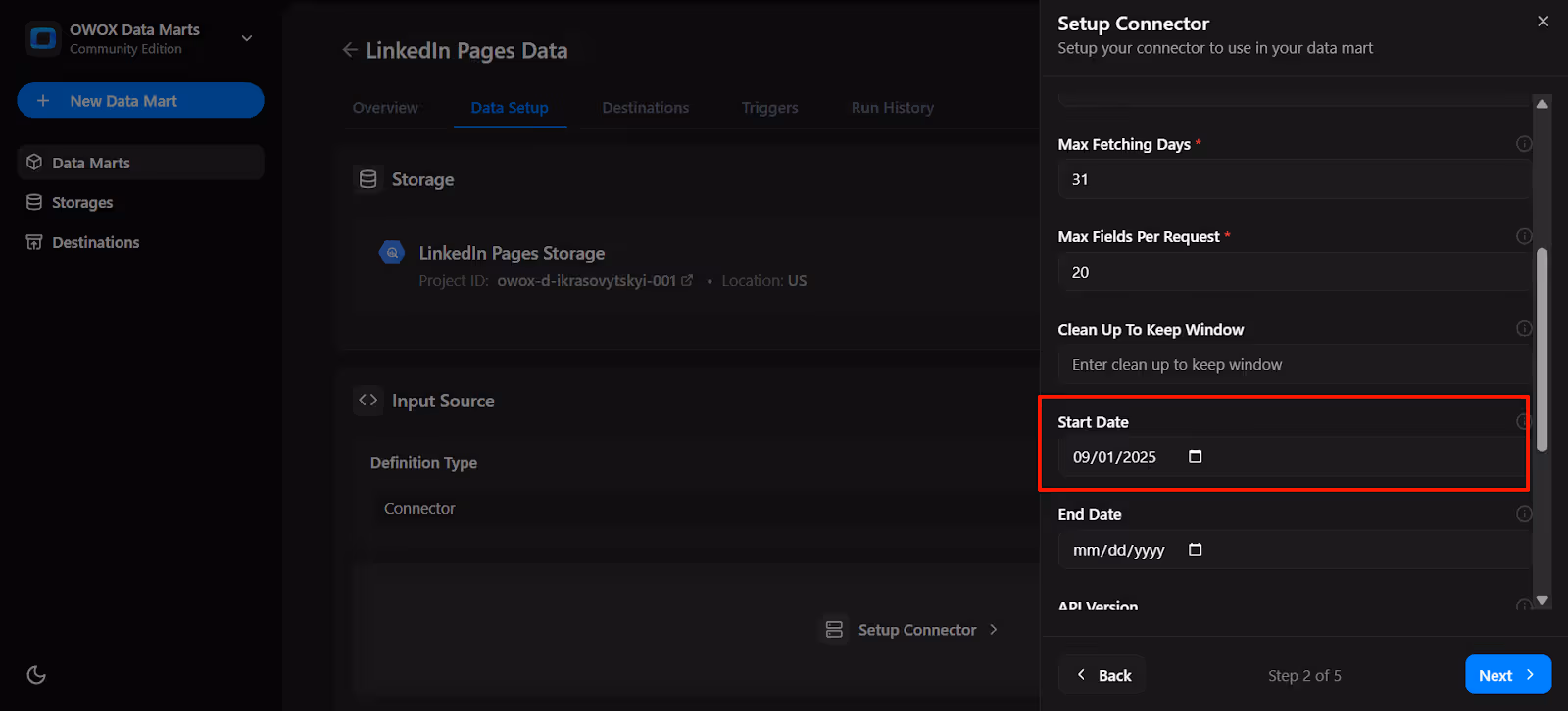The width and height of the screenshot is (1568, 711).
Task: Show info for End Date
Action: (x=1524, y=514)
